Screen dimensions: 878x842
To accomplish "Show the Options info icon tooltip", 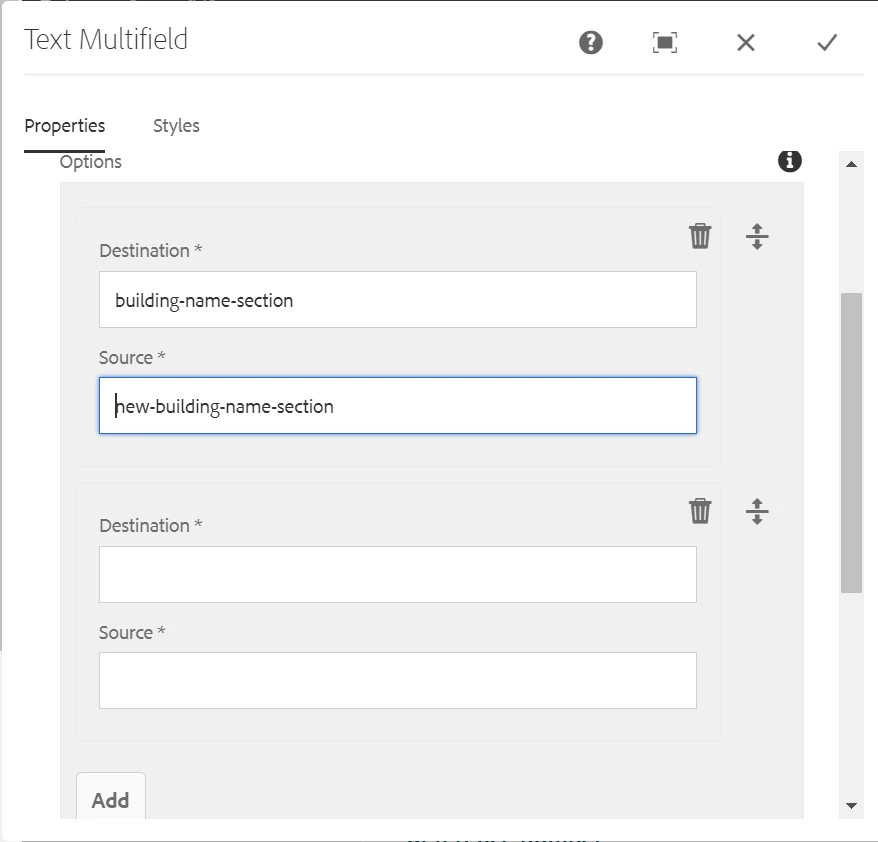I will pyautogui.click(x=790, y=161).
